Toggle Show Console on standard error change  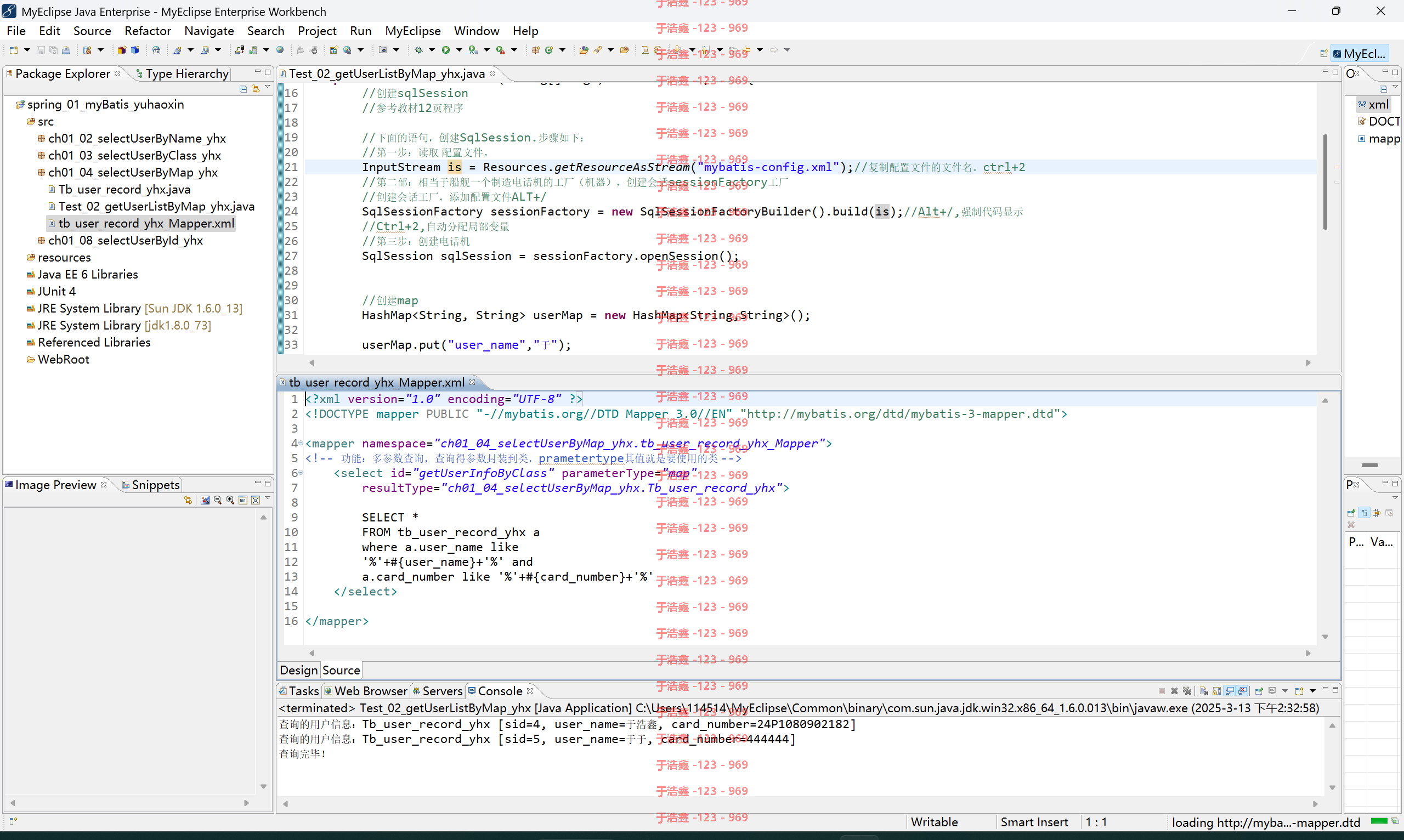[x=1242, y=691]
